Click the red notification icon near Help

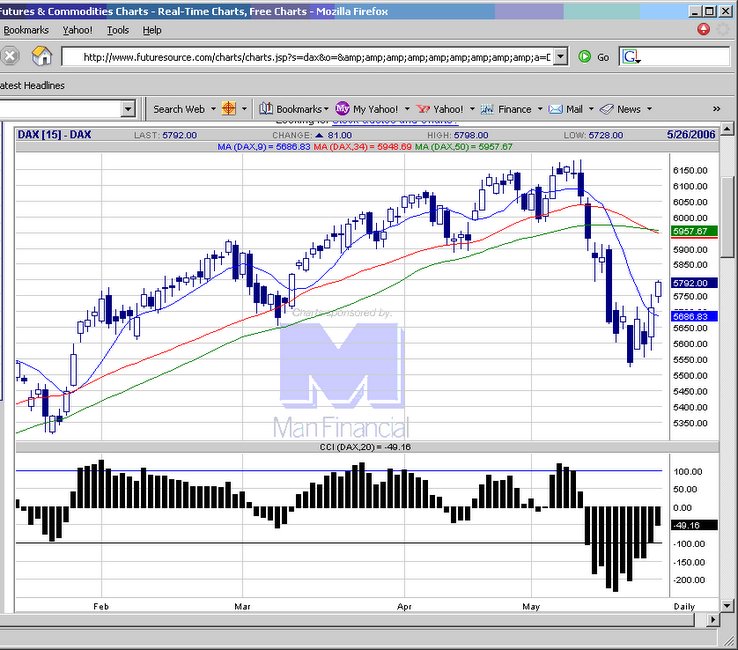coord(703,30)
